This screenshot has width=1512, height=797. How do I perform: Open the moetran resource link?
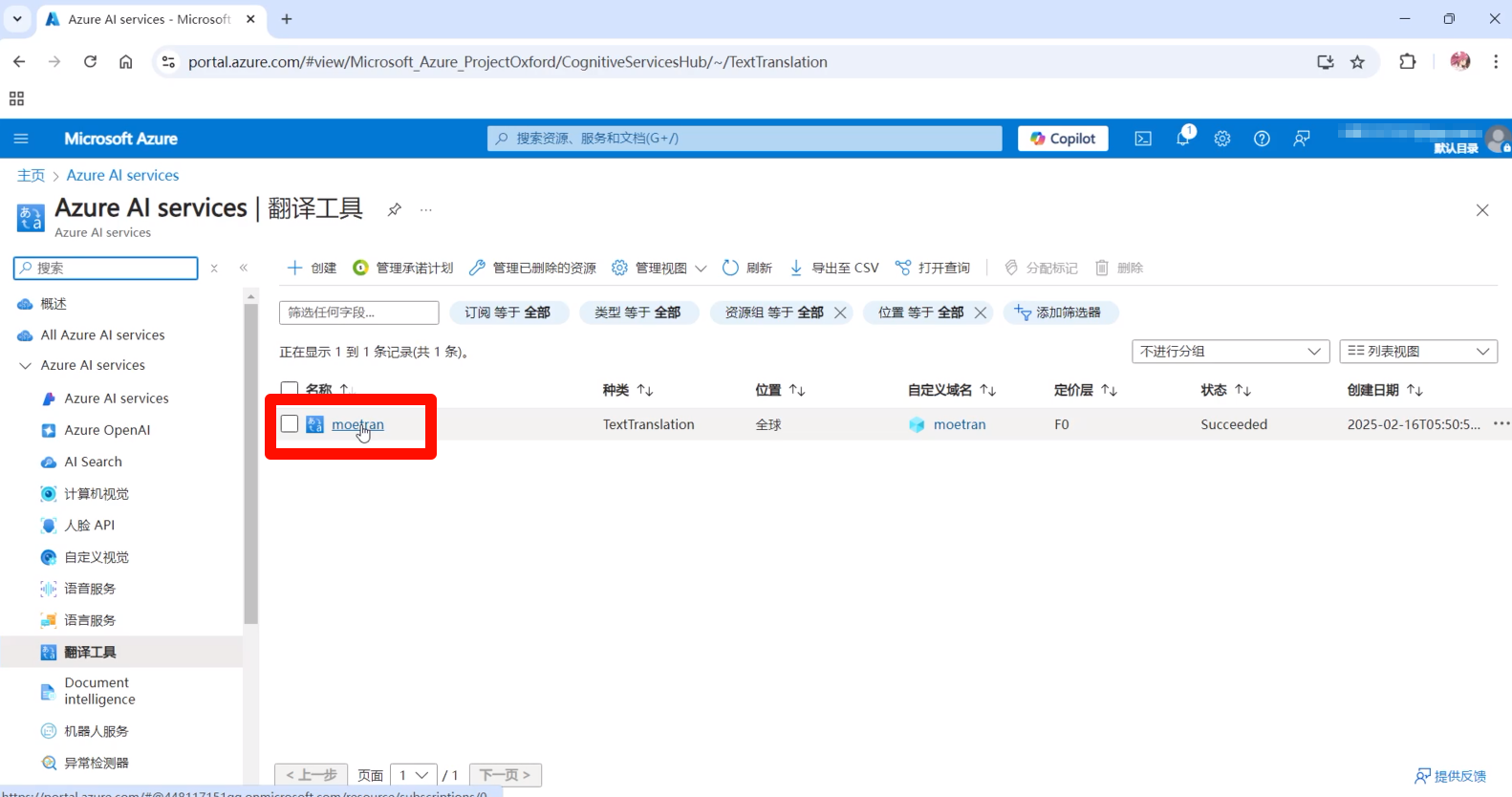[357, 424]
